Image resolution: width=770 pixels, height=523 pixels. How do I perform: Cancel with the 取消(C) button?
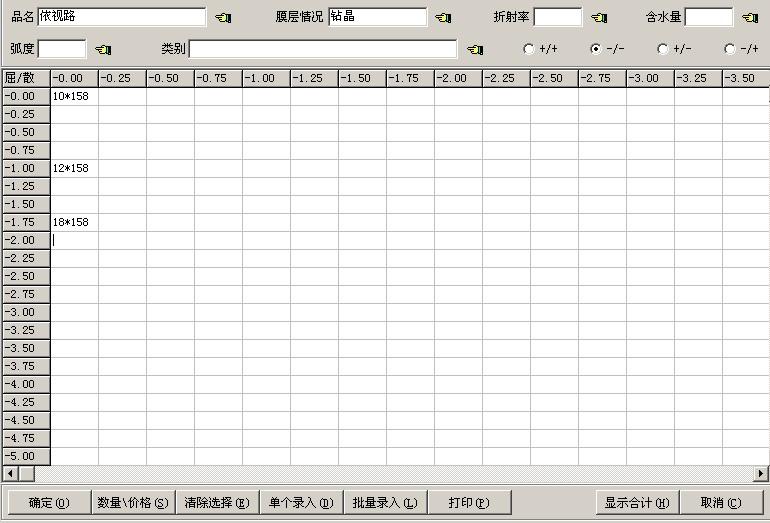point(721,502)
